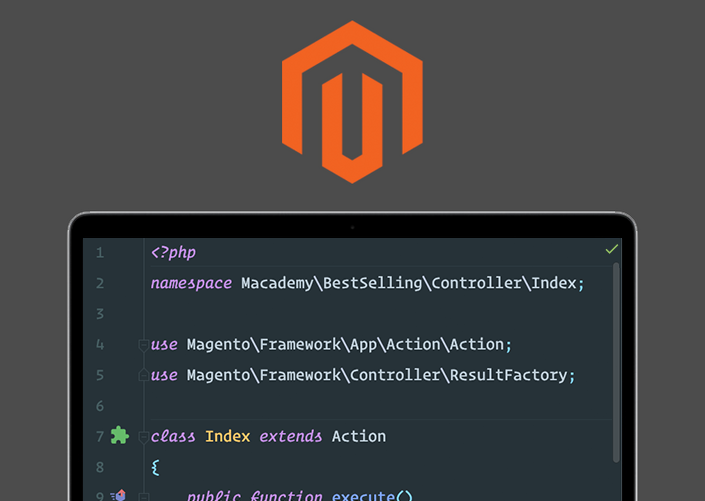Screen dimensions: 705x501
Task: Click the 'use' keyword on line 4
Action: coord(165,345)
